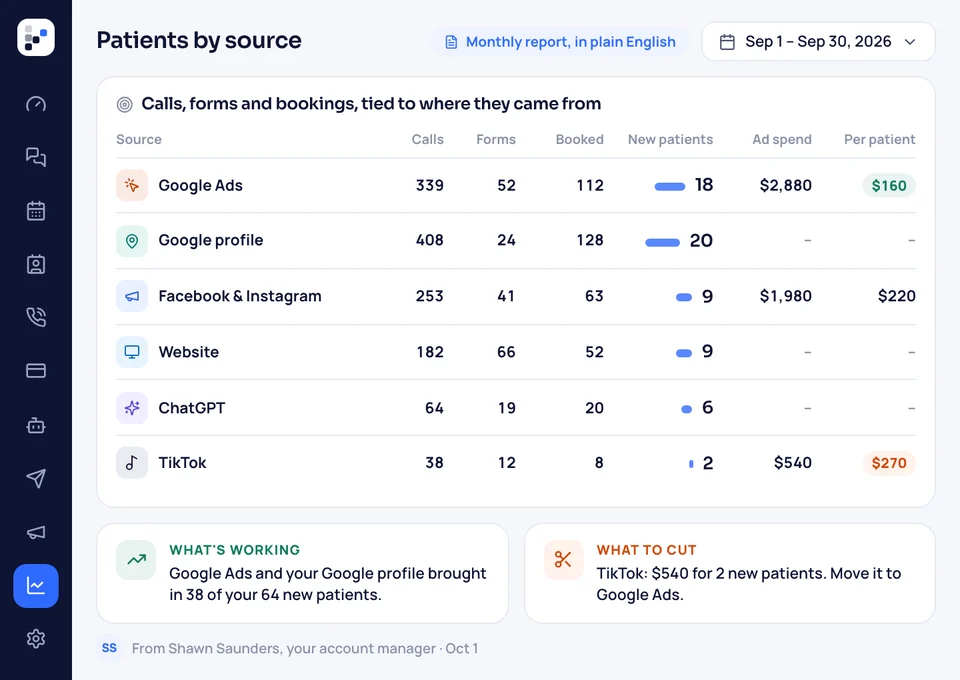
Task: Click the Website monitor icon
Action: pyautogui.click(x=132, y=352)
